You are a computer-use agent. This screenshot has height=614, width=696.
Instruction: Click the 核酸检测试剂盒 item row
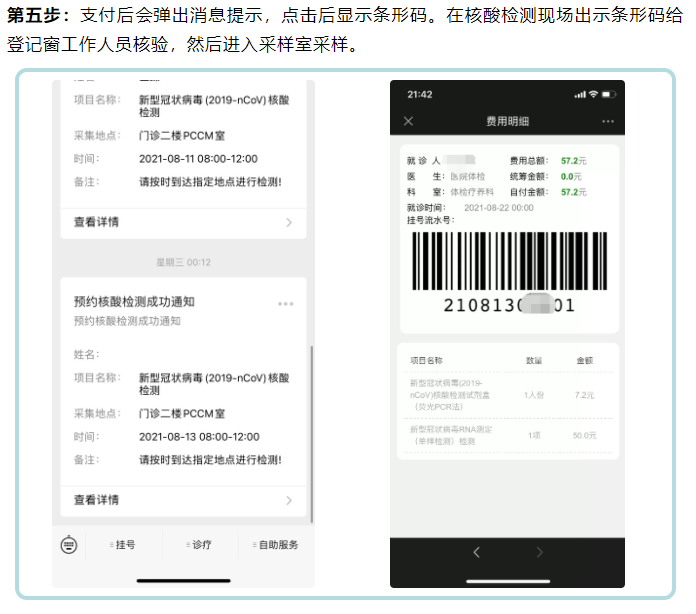pyautogui.click(x=508, y=395)
